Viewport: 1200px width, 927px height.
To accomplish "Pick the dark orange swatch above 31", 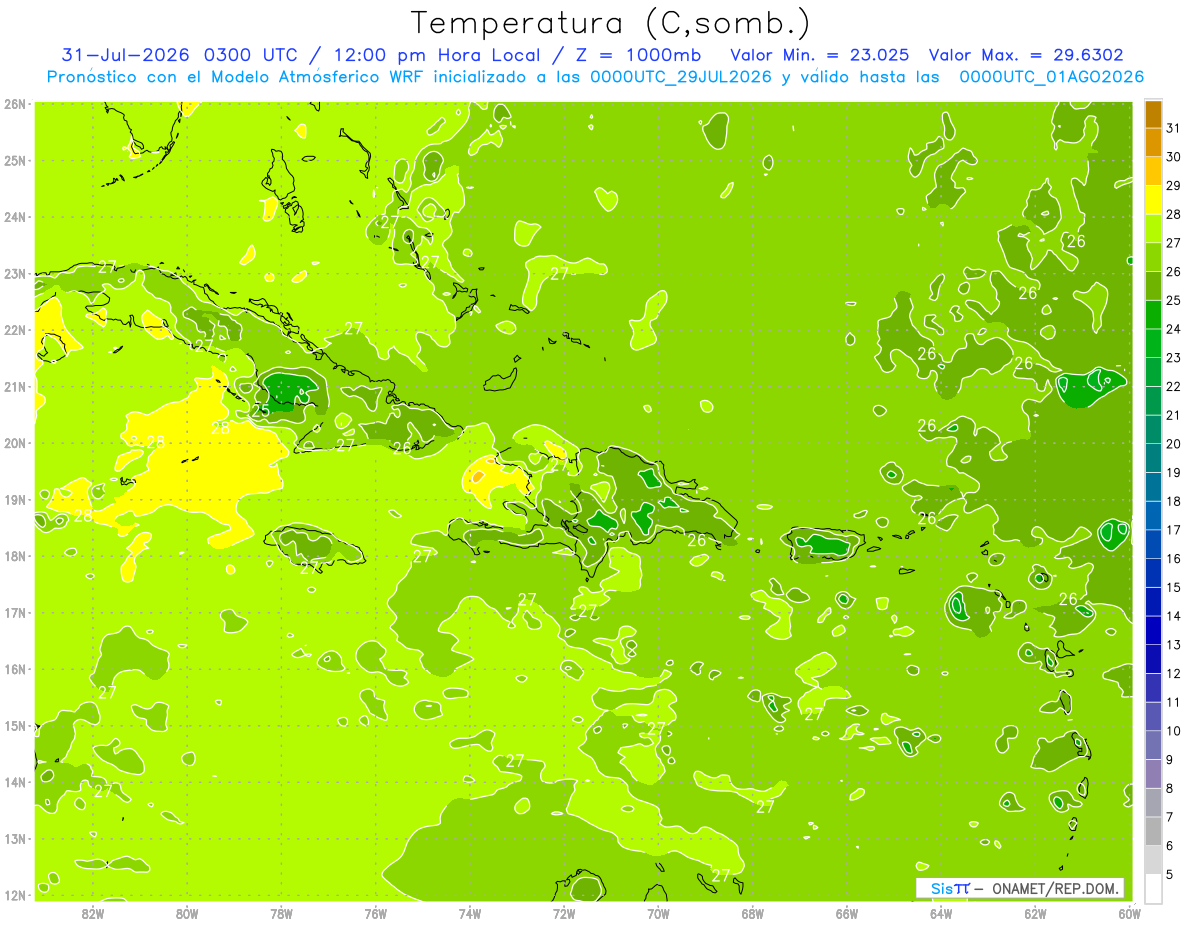I will [1152, 115].
